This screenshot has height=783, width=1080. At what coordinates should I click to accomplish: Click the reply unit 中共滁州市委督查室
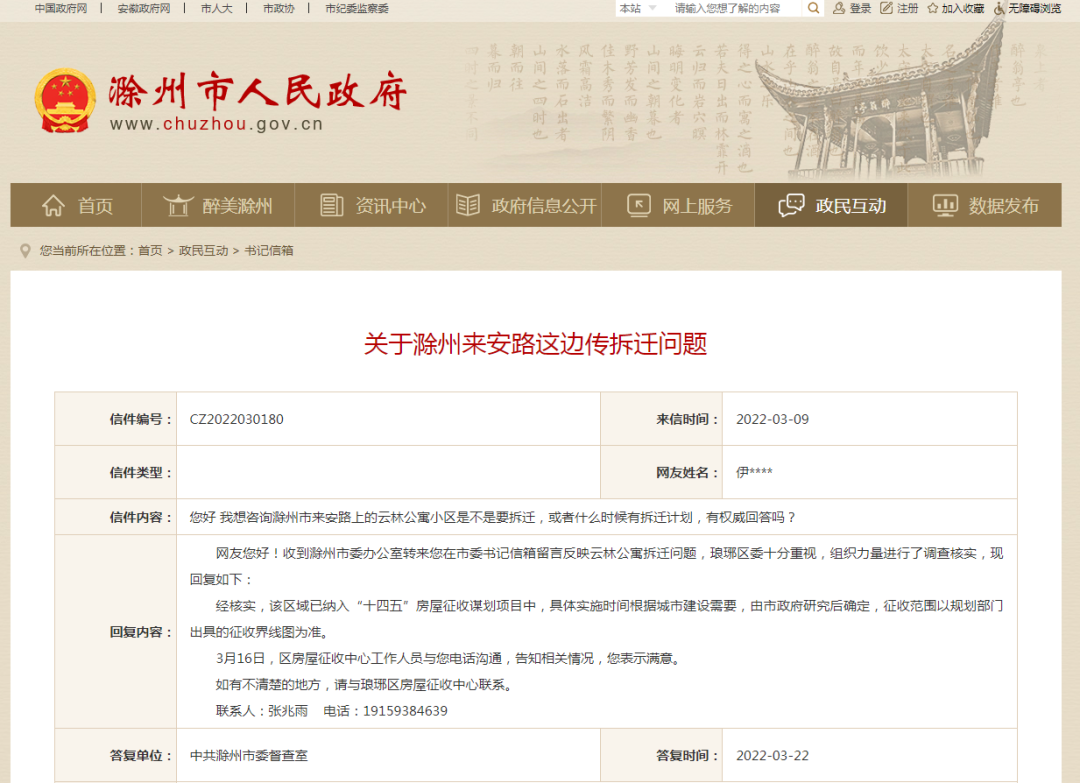(x=249, y=755)
